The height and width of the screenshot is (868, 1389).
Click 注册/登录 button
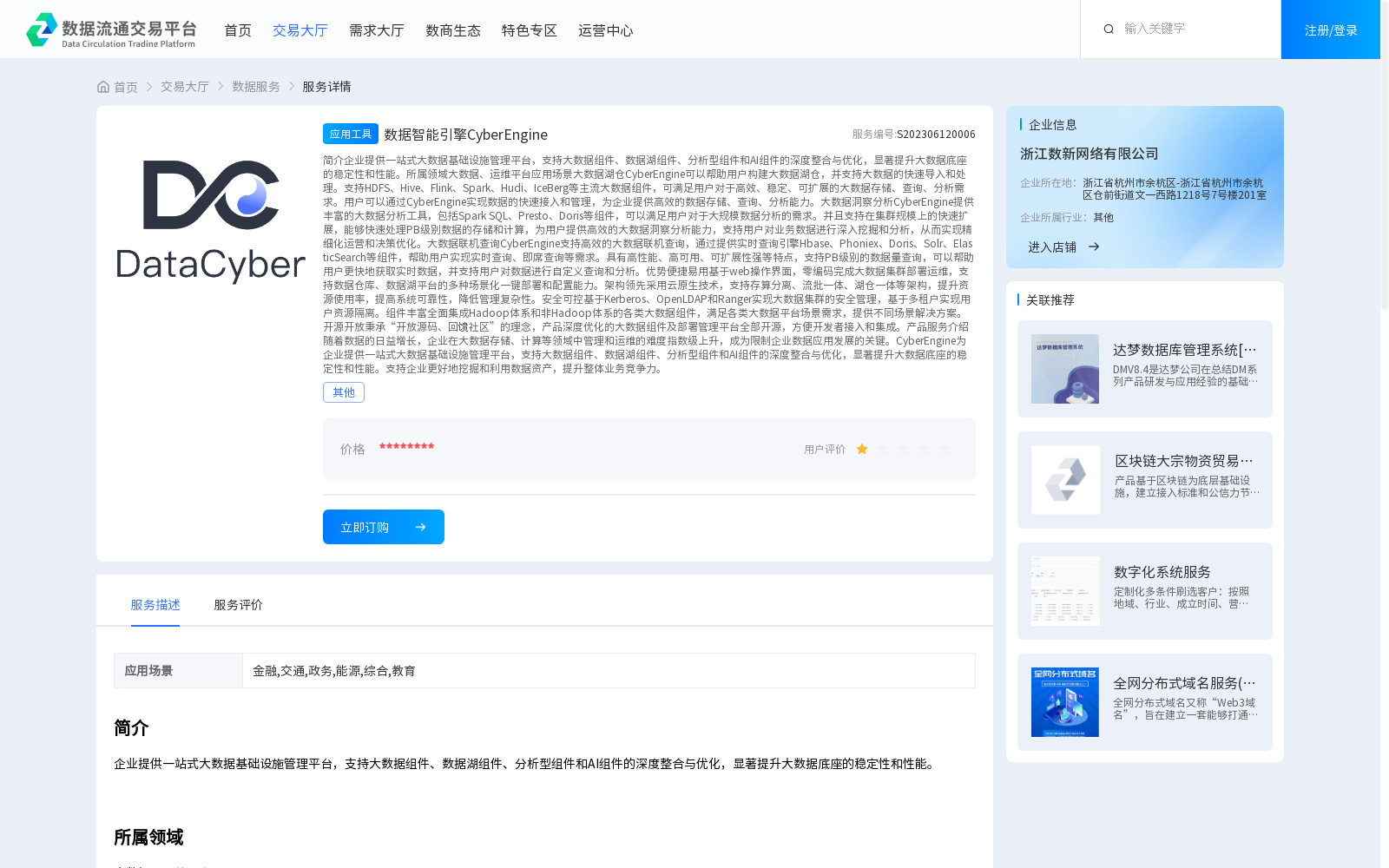(x=1331, y=30)
